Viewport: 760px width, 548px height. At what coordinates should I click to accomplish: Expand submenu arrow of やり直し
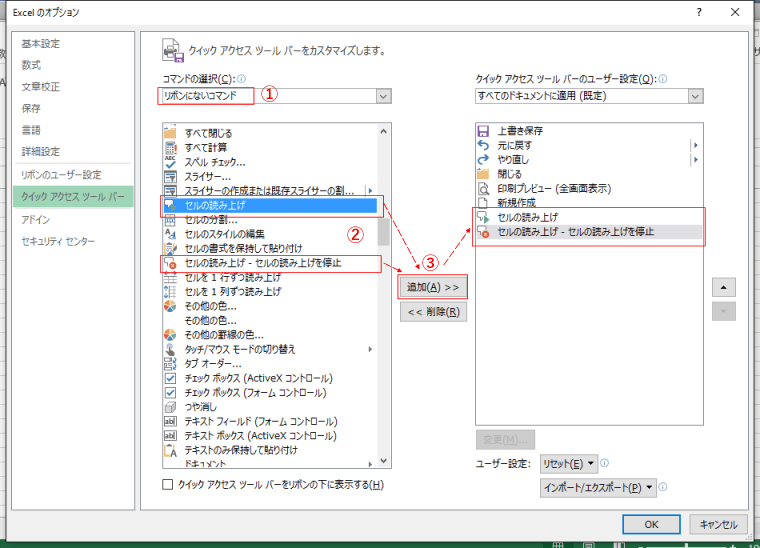point(696,159)
